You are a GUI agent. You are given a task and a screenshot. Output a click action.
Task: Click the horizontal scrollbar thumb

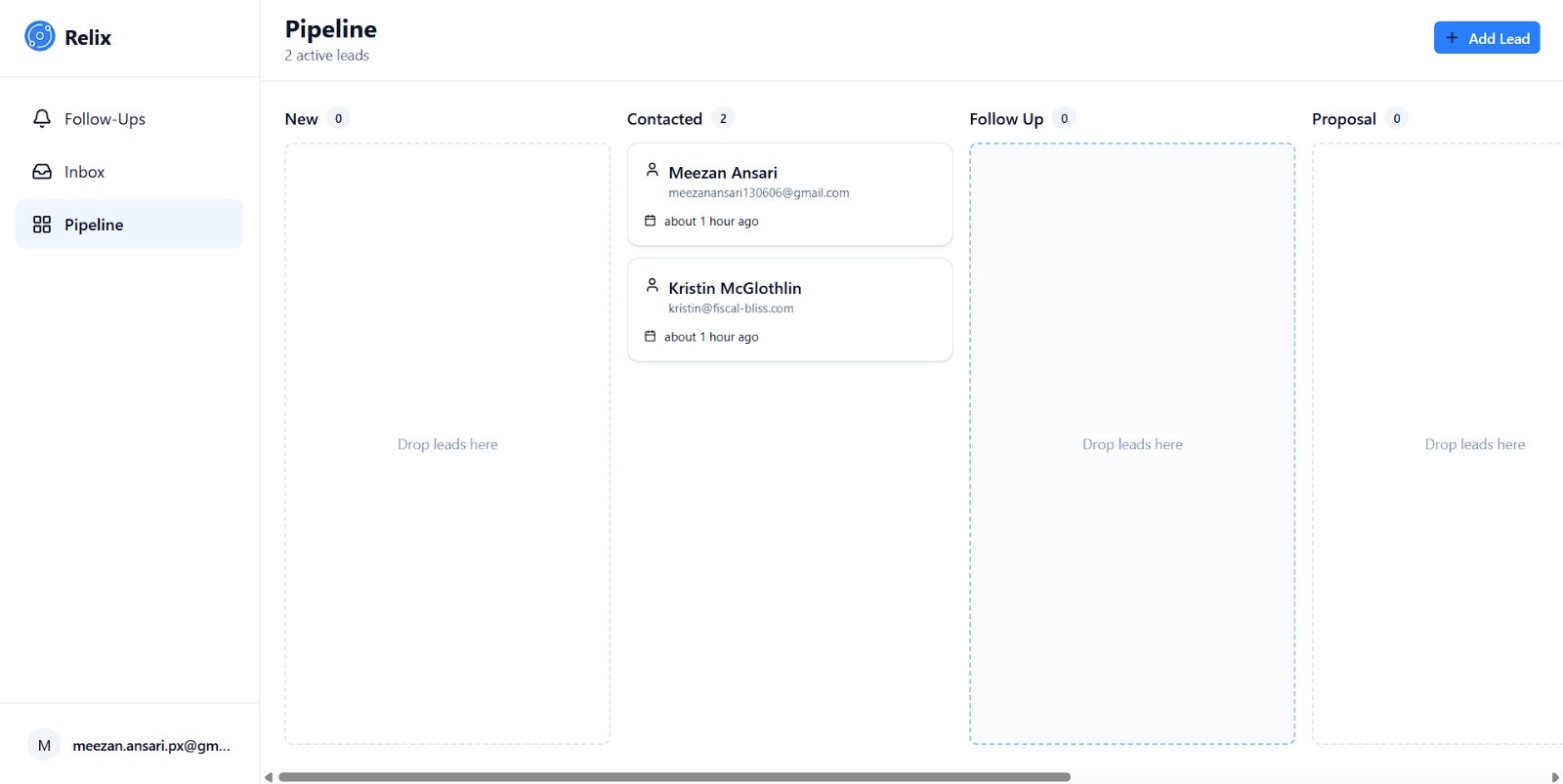point(674,777)
